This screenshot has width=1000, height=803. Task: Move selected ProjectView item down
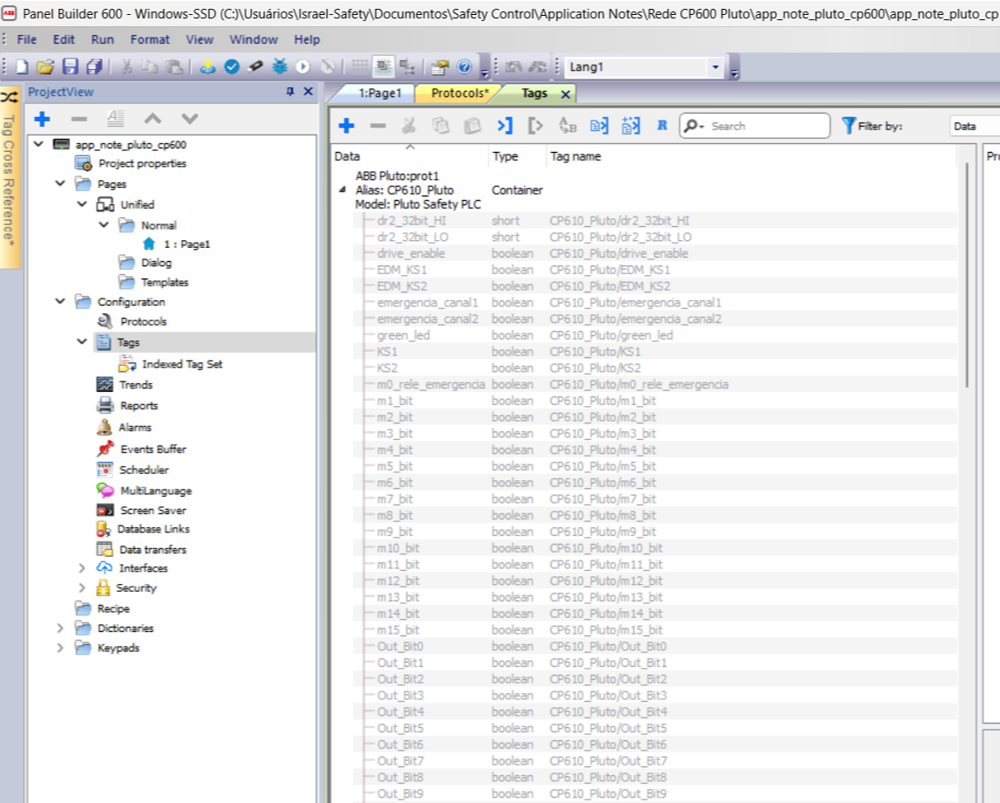click(190, 119)
